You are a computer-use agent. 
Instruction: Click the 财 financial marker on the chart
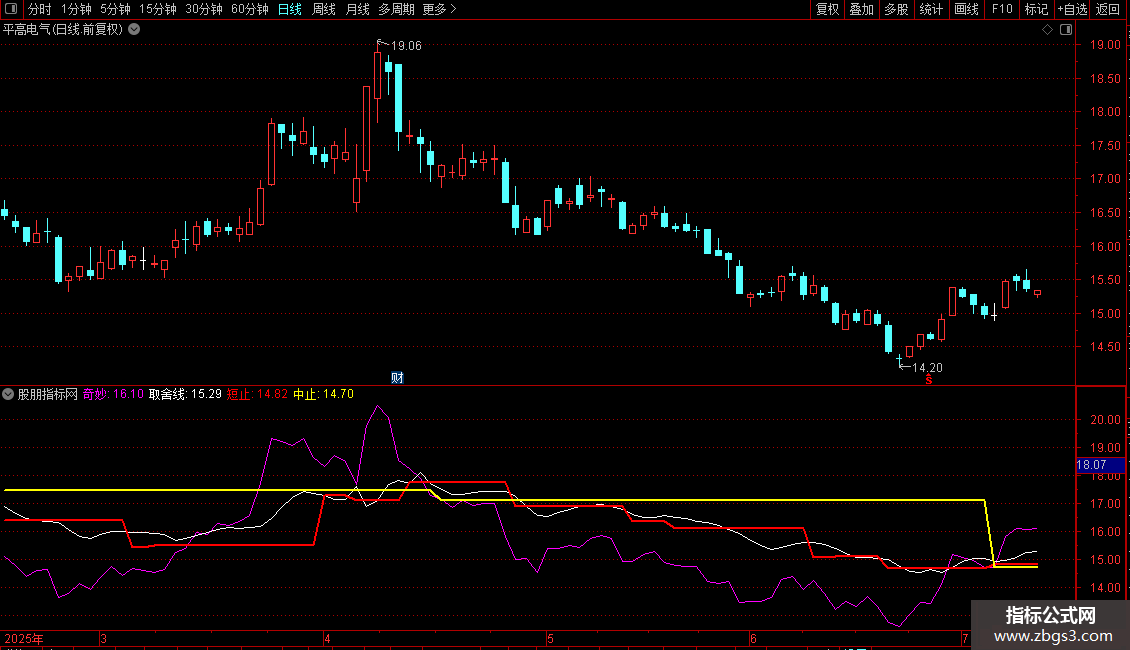tap(397, 378)
